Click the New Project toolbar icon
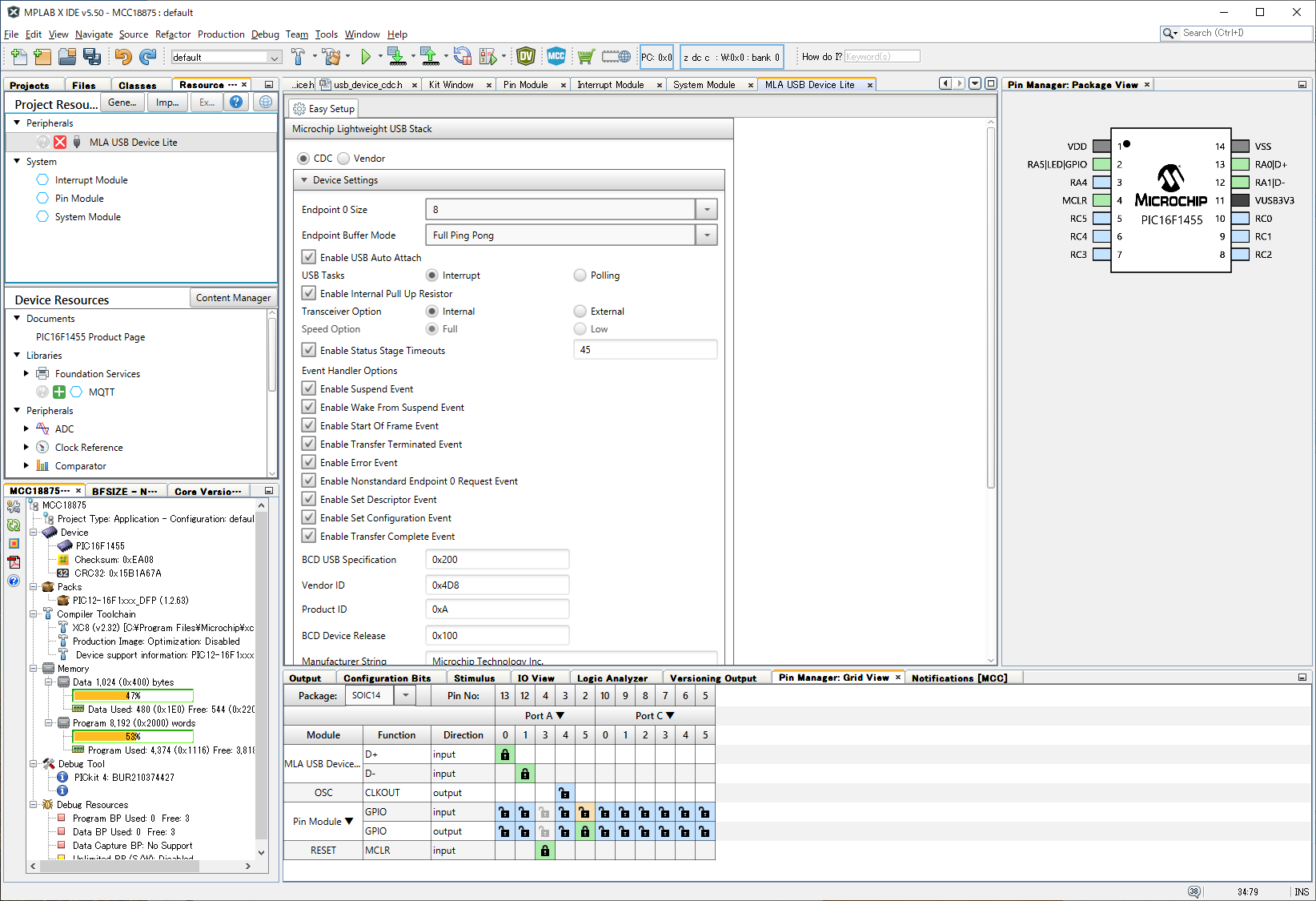 [x=43, y=57]
